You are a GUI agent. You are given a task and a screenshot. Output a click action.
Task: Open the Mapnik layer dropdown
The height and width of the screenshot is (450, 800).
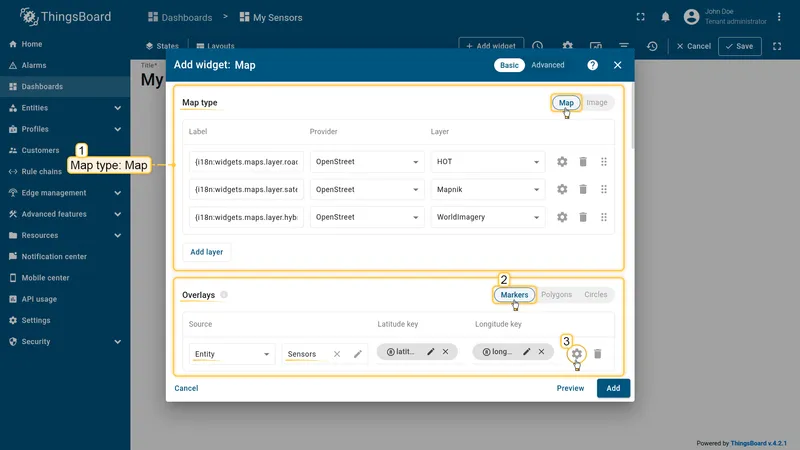click(487, 189)
